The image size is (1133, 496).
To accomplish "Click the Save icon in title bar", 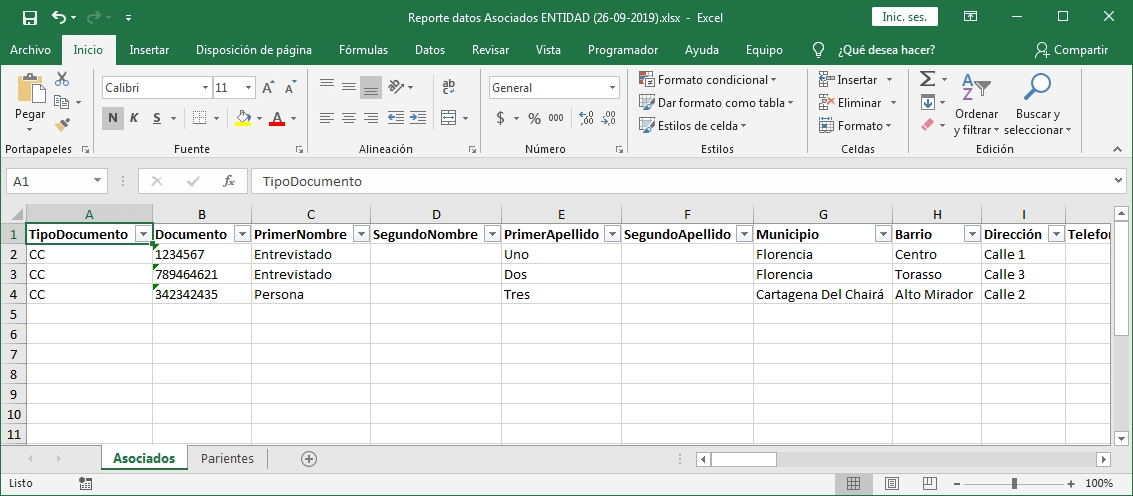I will coord(29,18).
